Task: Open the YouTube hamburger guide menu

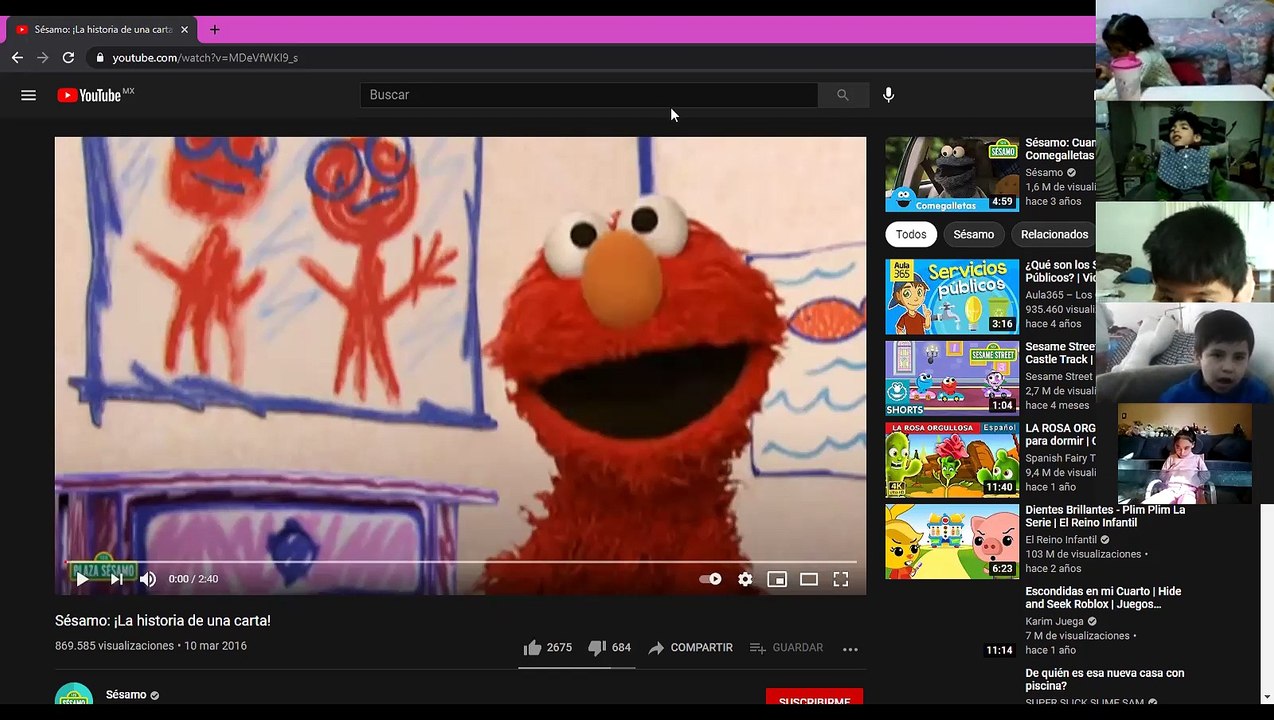Action: tap(28, 95)
